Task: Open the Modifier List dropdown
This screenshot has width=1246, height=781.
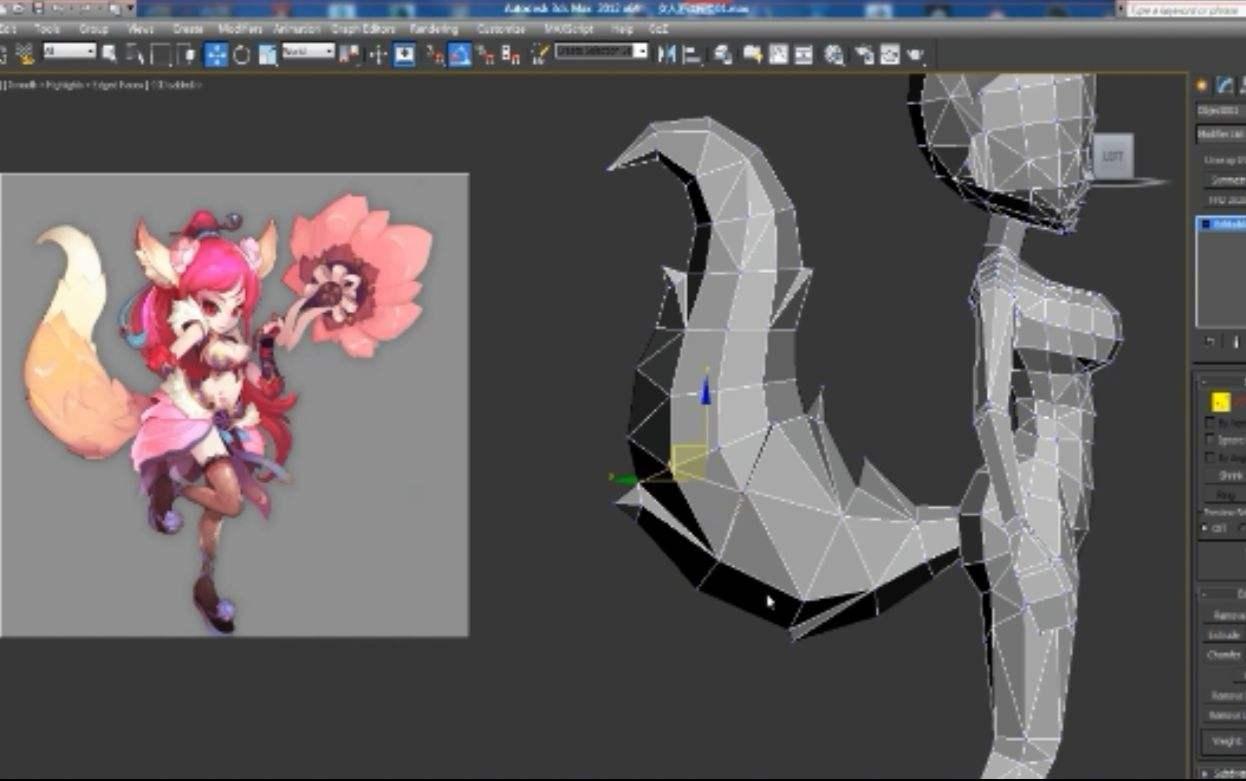Action: (x=1220, y=133)
